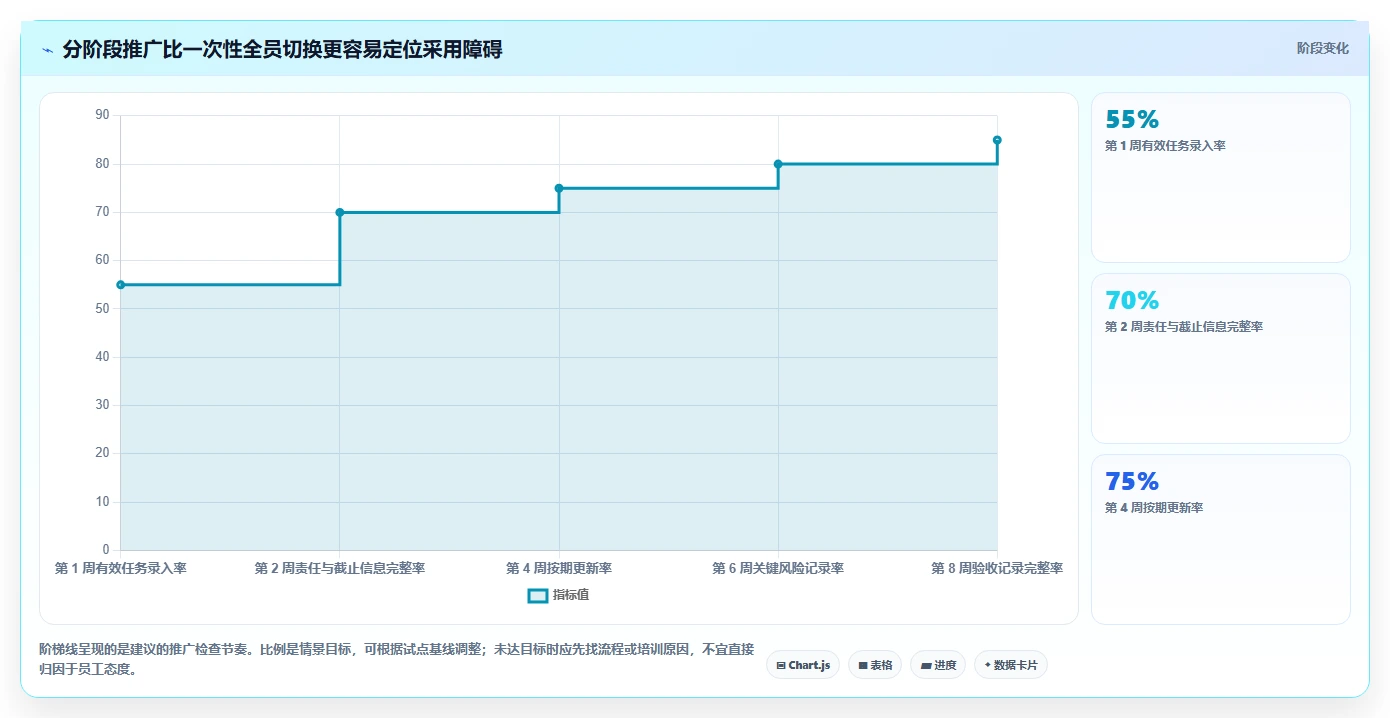Click the 表格 tag chip

875,665
